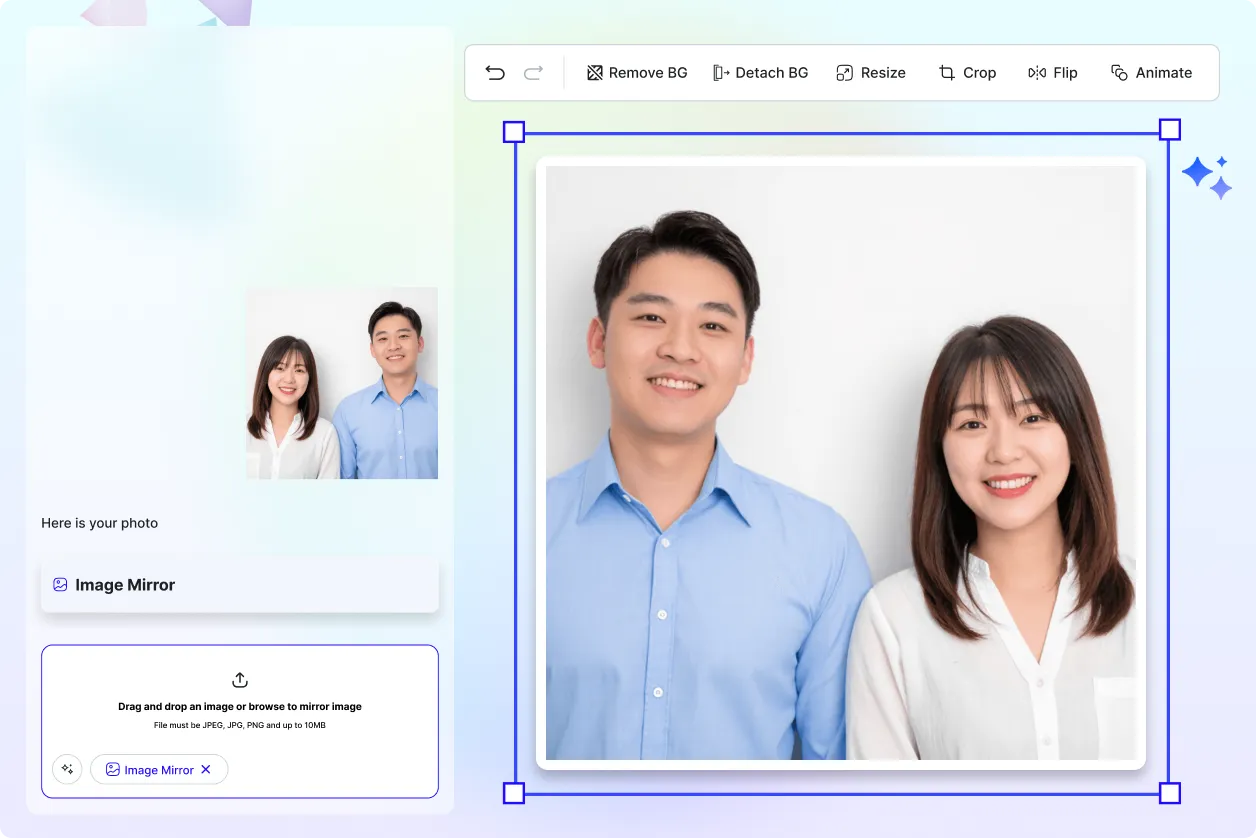
Task: Activate the Crop tool
Action: [967, 73]
